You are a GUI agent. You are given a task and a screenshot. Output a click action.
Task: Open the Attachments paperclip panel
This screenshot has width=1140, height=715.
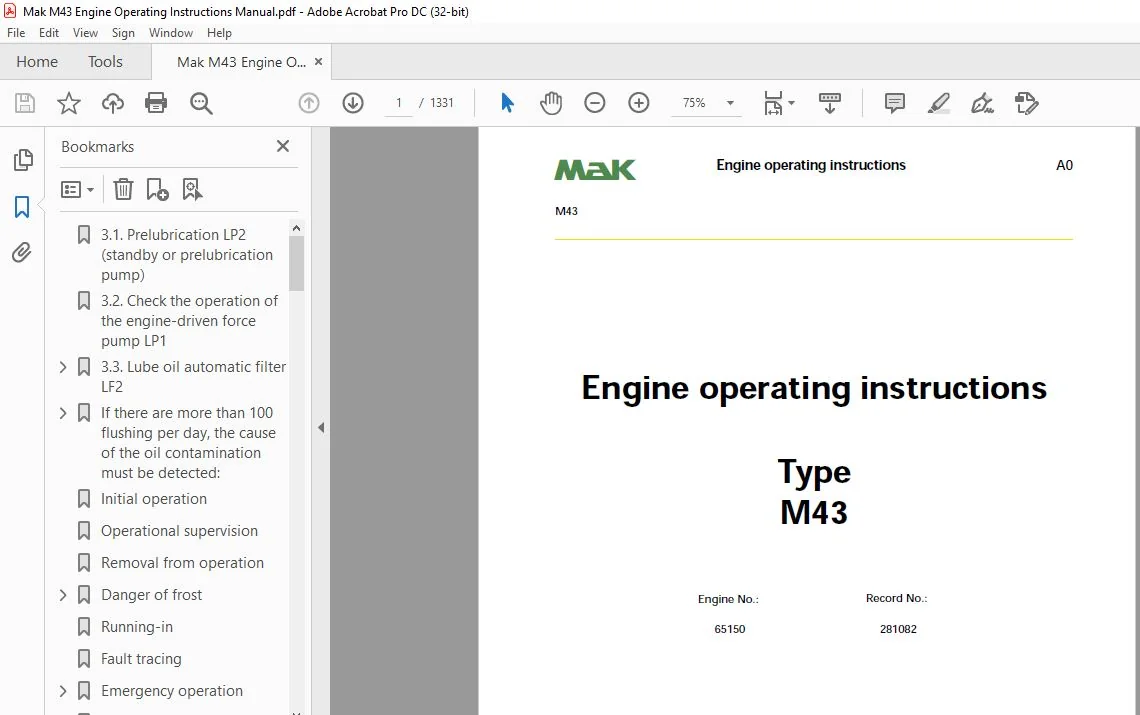click(22, 252)
